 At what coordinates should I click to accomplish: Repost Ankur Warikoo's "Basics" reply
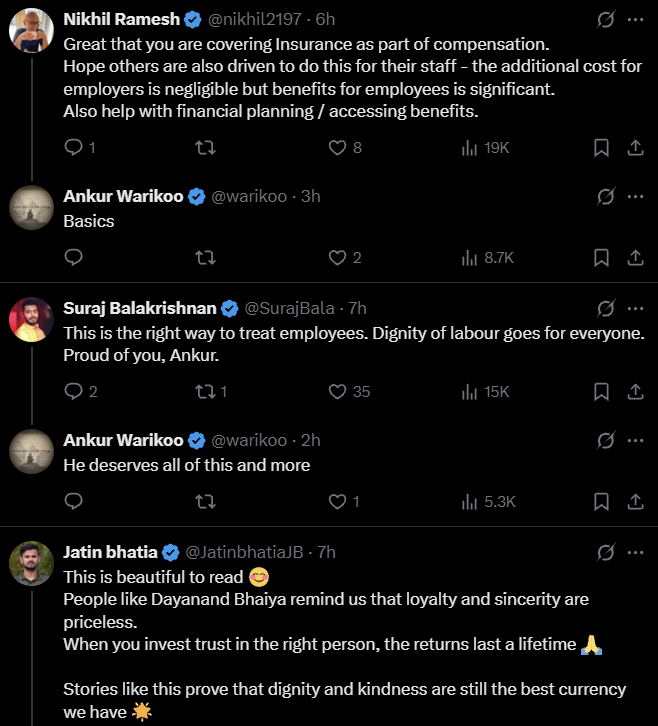point(205,258)
